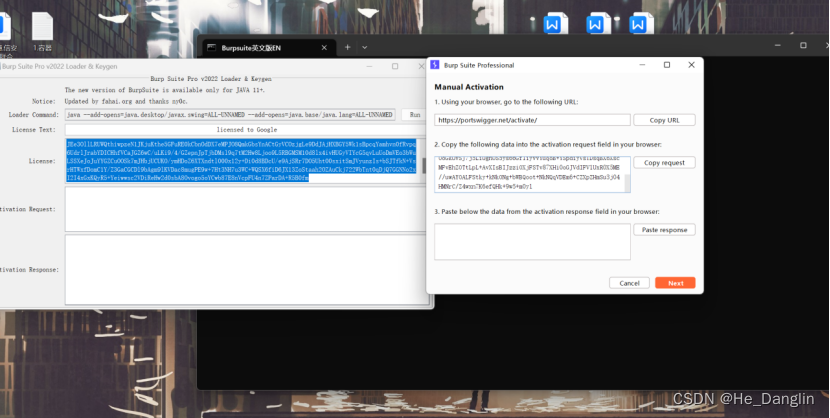Click the orange Next button
The height and width of the screenshot is (418, 830).
(x=675, y=283)
